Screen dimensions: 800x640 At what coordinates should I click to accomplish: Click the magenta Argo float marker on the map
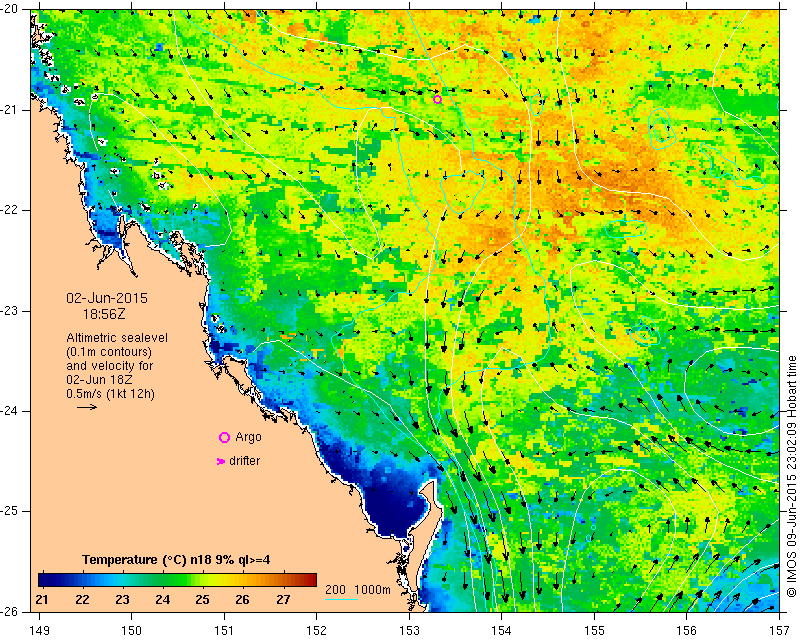coord(437,99)
